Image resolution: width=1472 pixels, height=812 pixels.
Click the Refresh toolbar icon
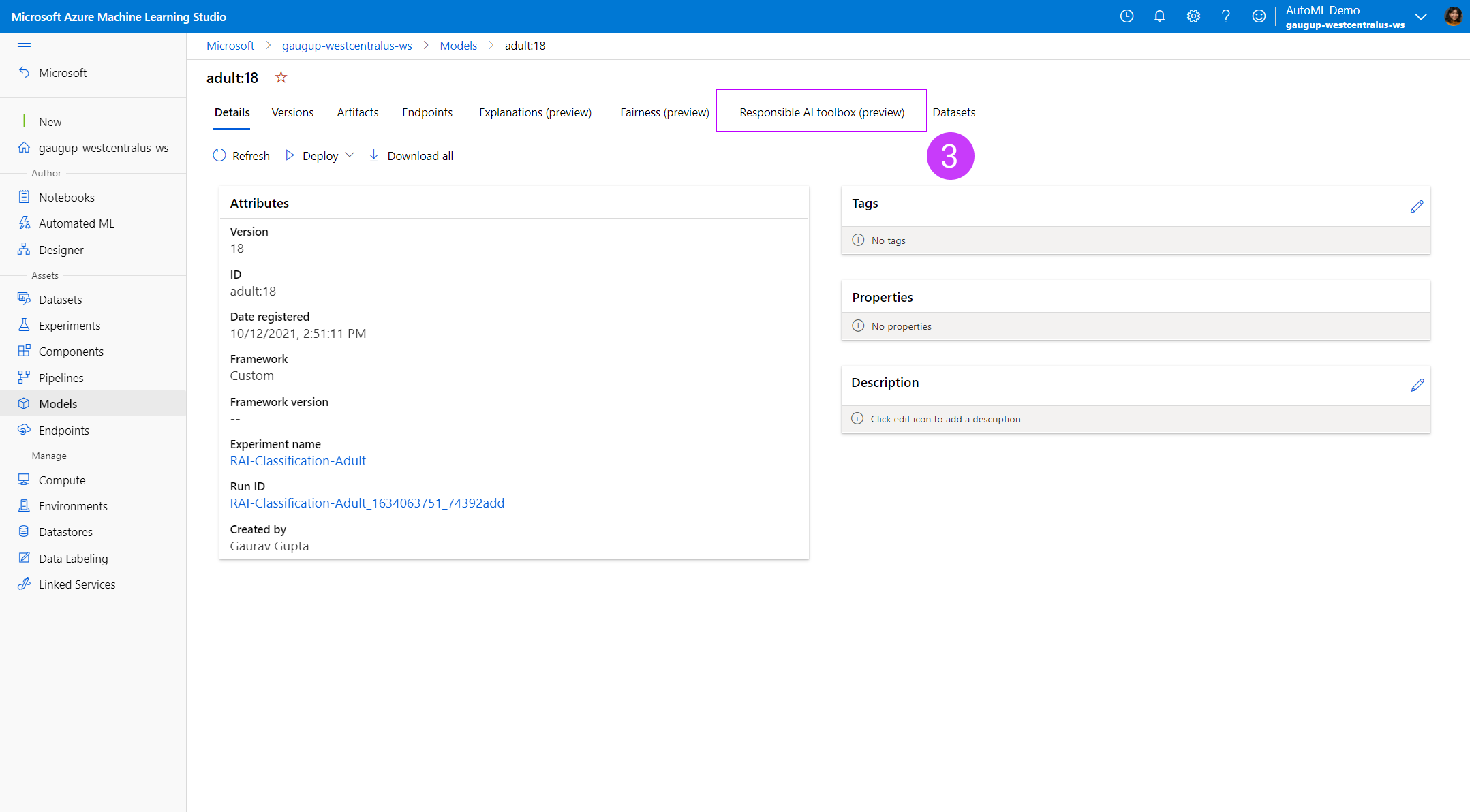pos(219,155)
